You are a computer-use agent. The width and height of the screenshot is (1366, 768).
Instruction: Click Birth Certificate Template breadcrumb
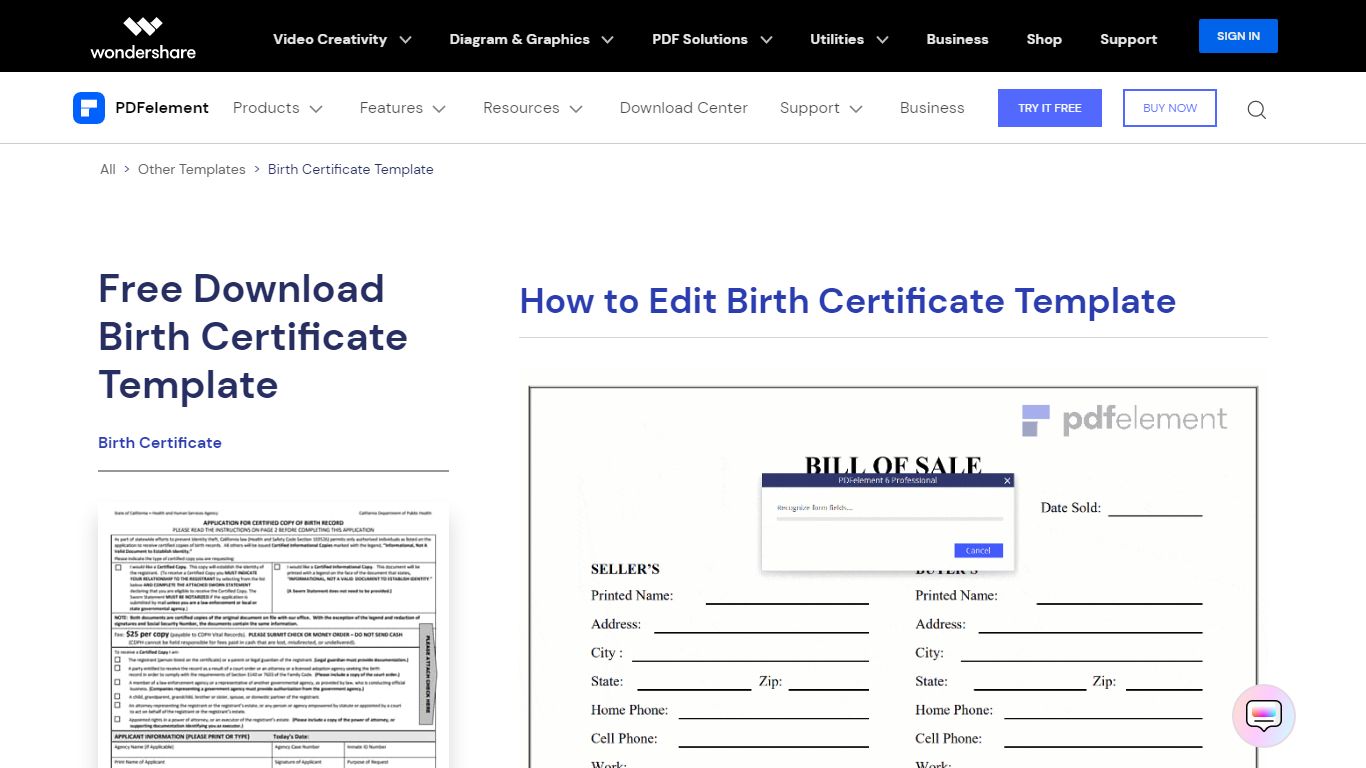click(x=351, y=169)
